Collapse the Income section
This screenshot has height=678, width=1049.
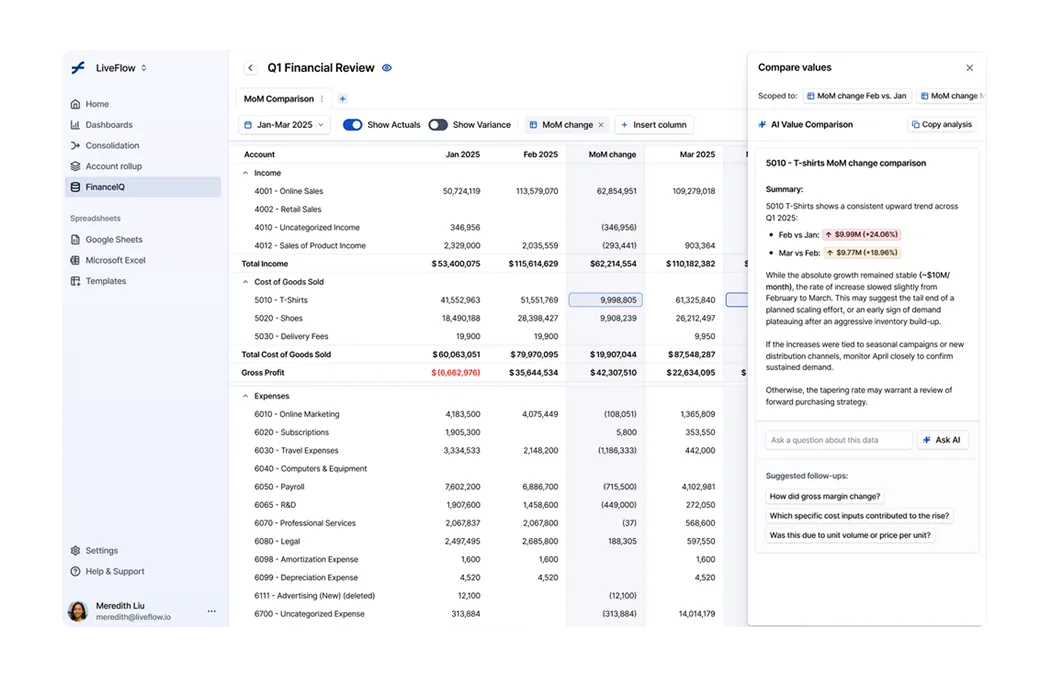pos(246,173)
